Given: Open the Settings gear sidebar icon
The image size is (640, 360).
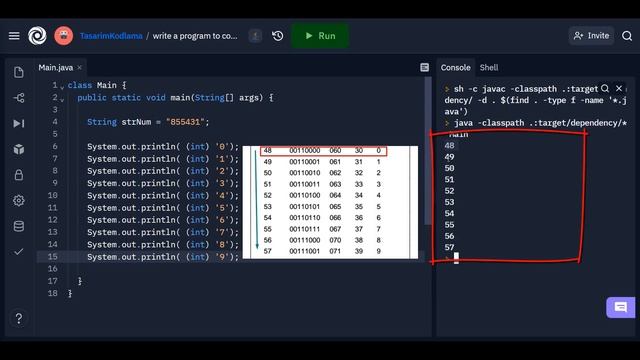Looking at the screenshot, I should (19, 200).
